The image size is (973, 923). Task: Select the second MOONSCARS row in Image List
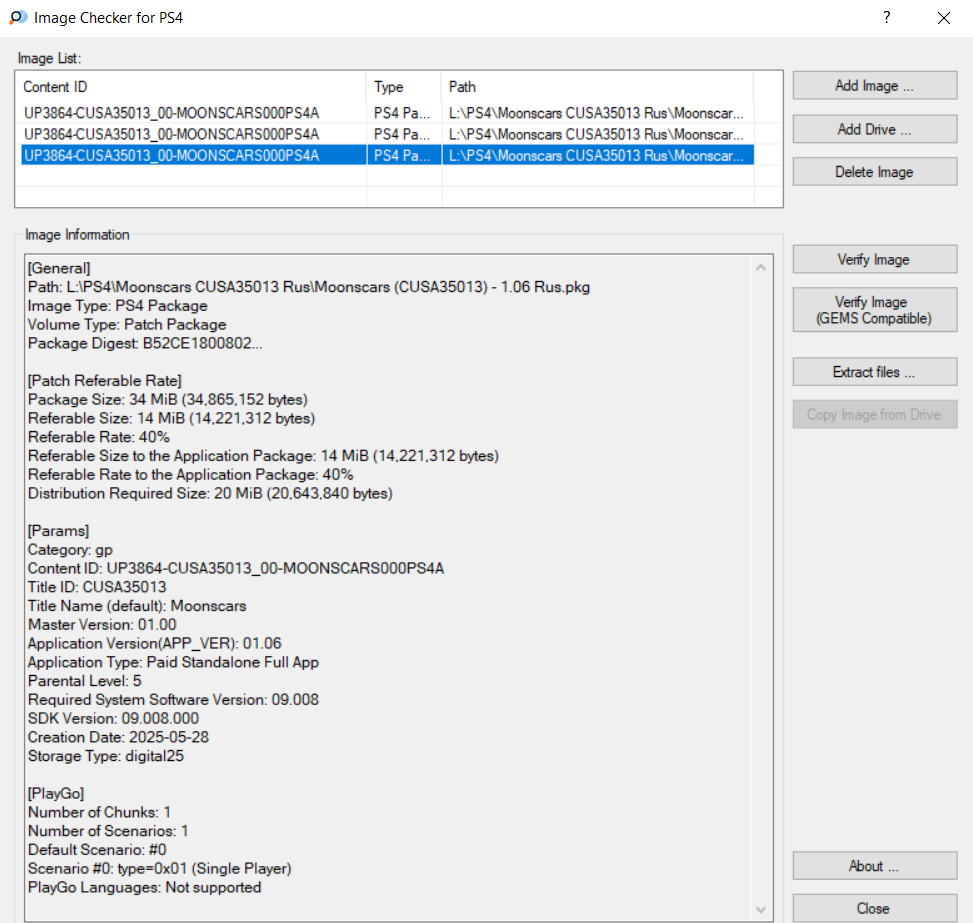(x=387, y=134)
